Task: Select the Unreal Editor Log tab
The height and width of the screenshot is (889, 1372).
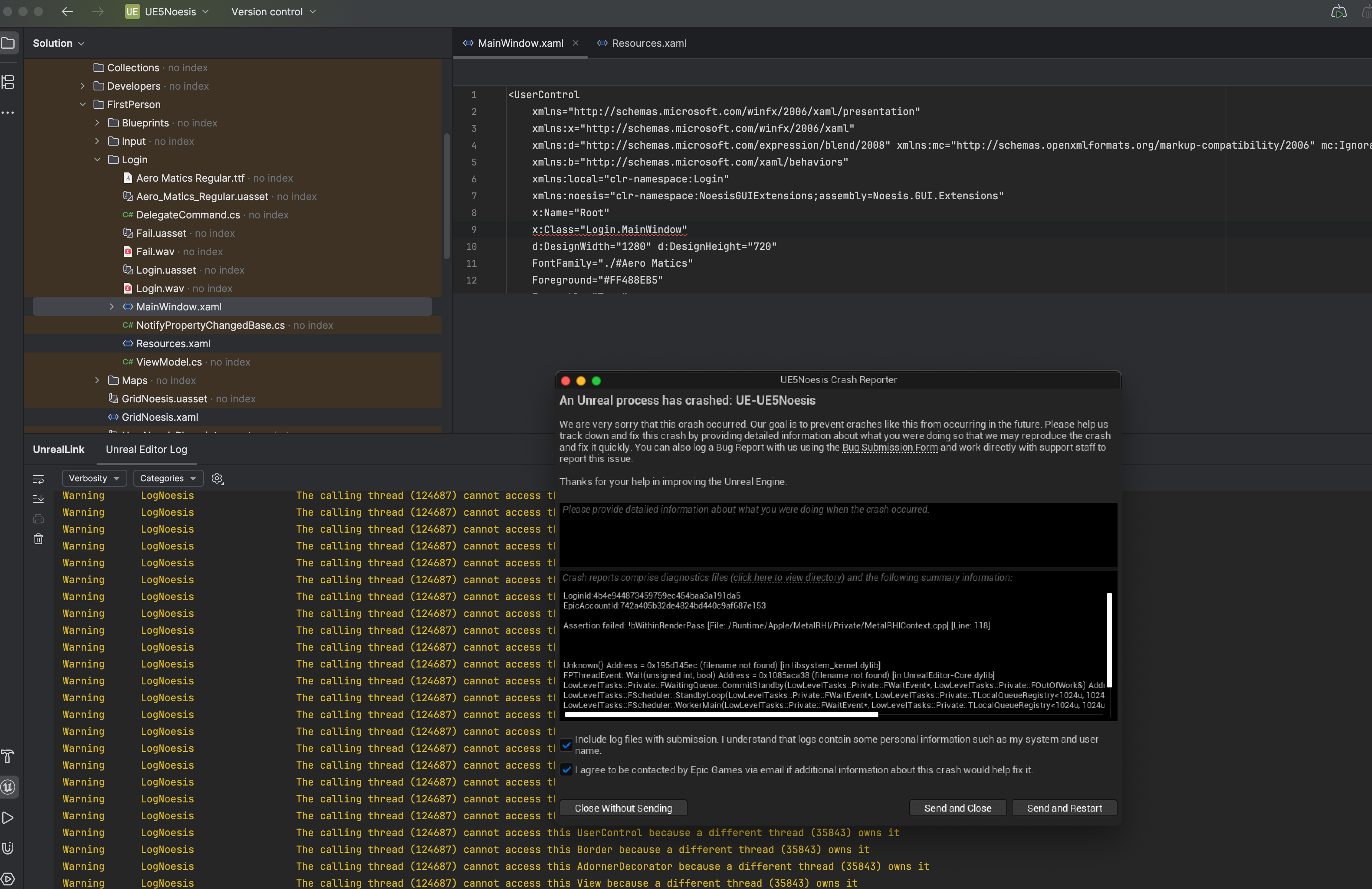Action: 146,450
